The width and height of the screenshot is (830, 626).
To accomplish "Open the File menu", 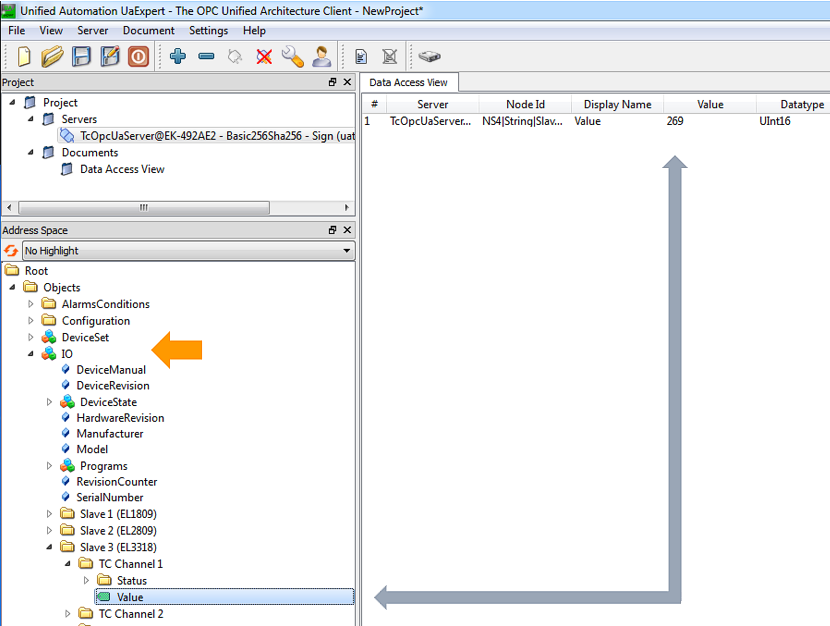I will [x=16, y=31].
